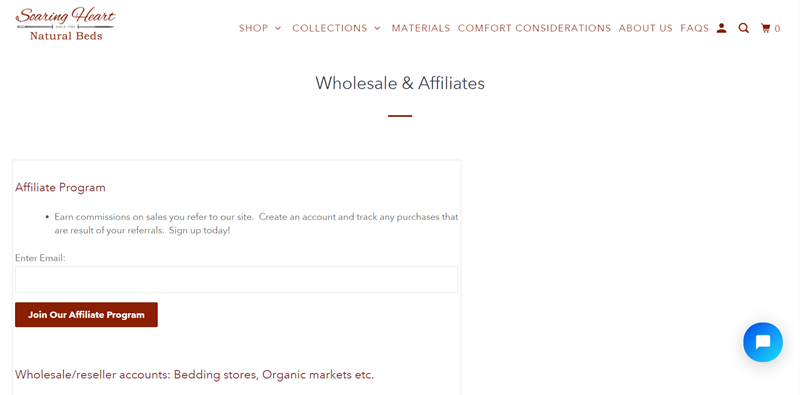Open search via the magnifying glass icon
Screen dimensions: 800x395
coord(743,28)
